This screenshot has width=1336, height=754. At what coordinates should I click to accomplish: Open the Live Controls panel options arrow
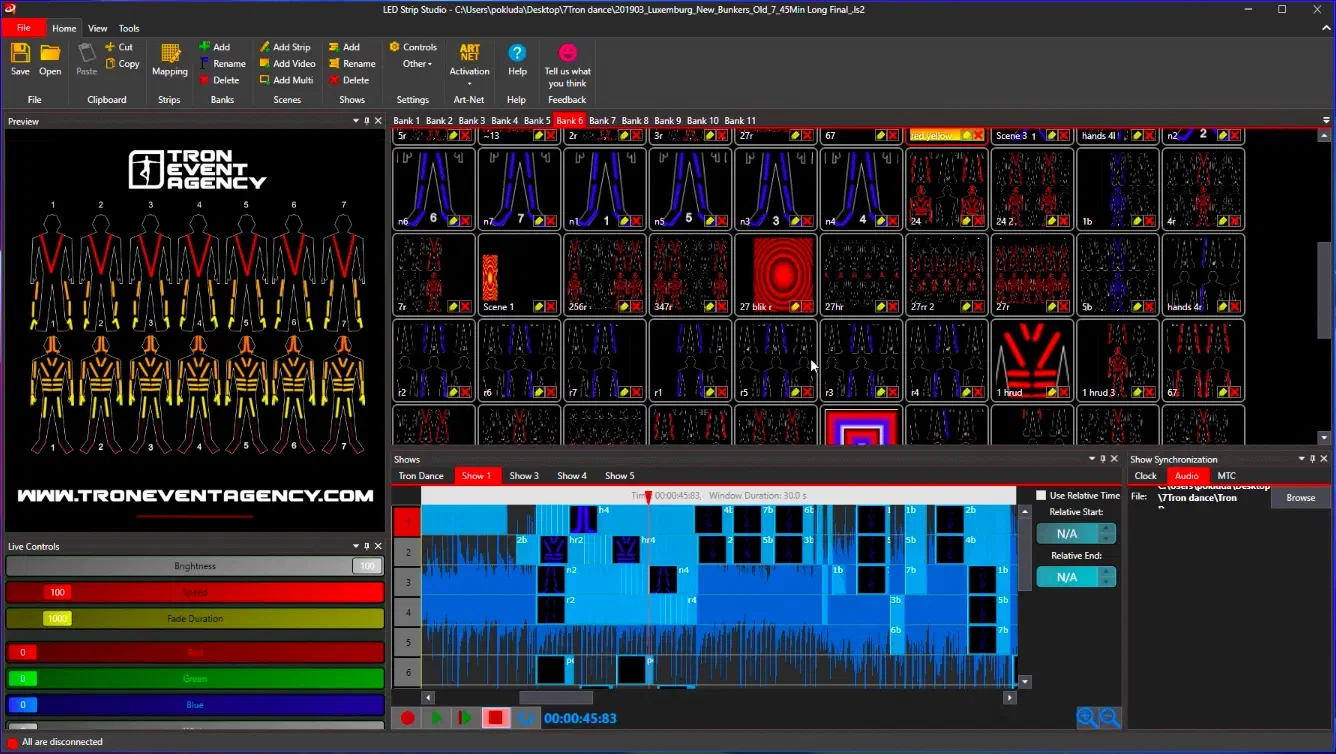[x=355, y=546]
